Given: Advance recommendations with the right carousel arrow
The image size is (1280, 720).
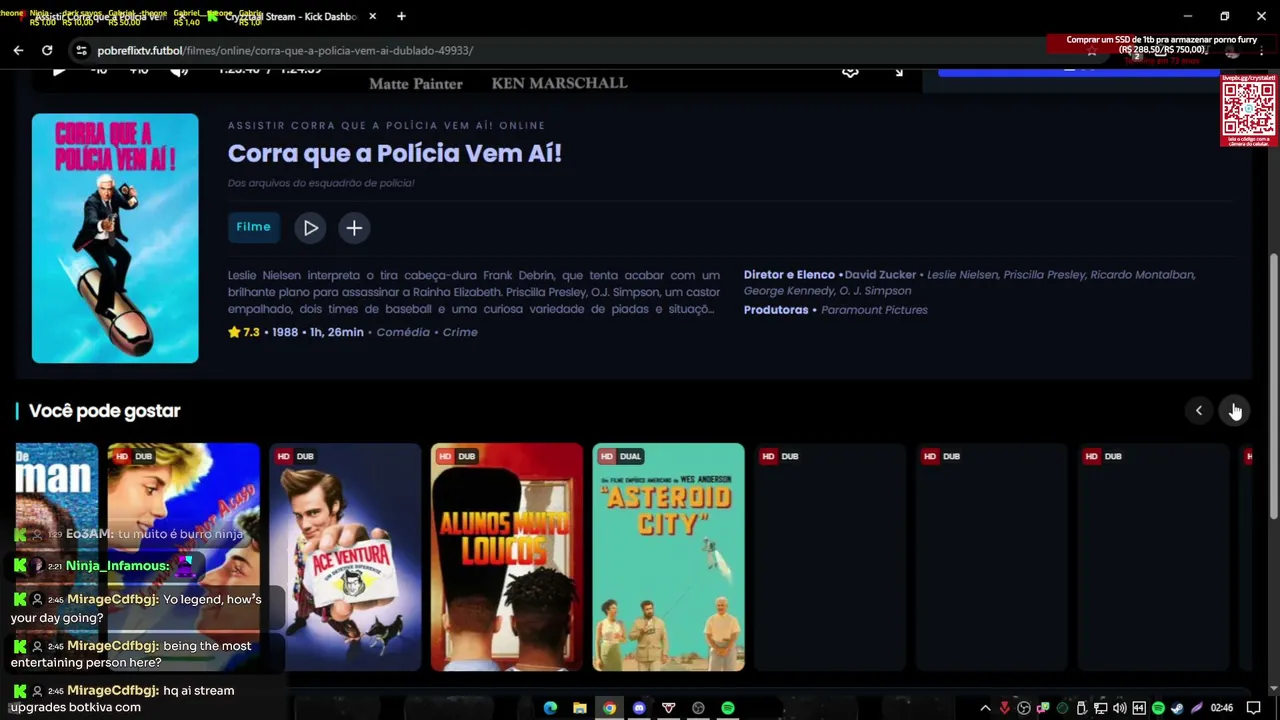Looking at the screenshot, I should click(x=1235, y=411).
